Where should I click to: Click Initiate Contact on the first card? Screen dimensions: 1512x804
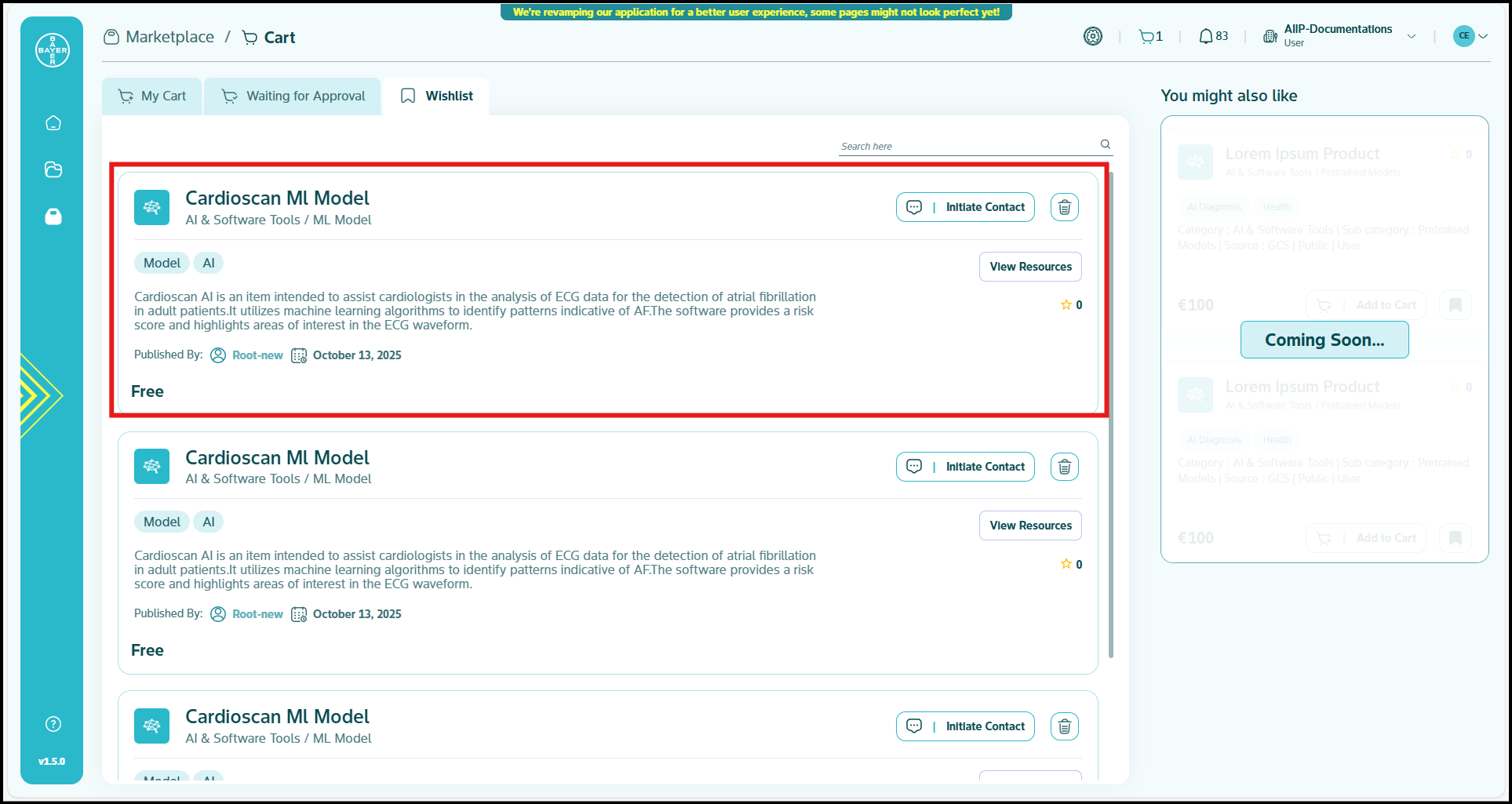965,207
